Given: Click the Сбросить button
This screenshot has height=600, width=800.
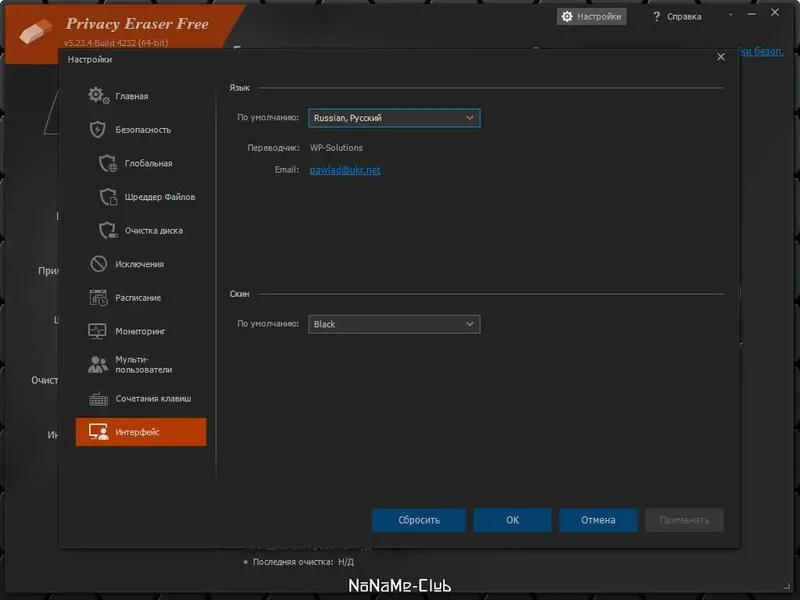Looking at the screenshot, I should 418,520.
